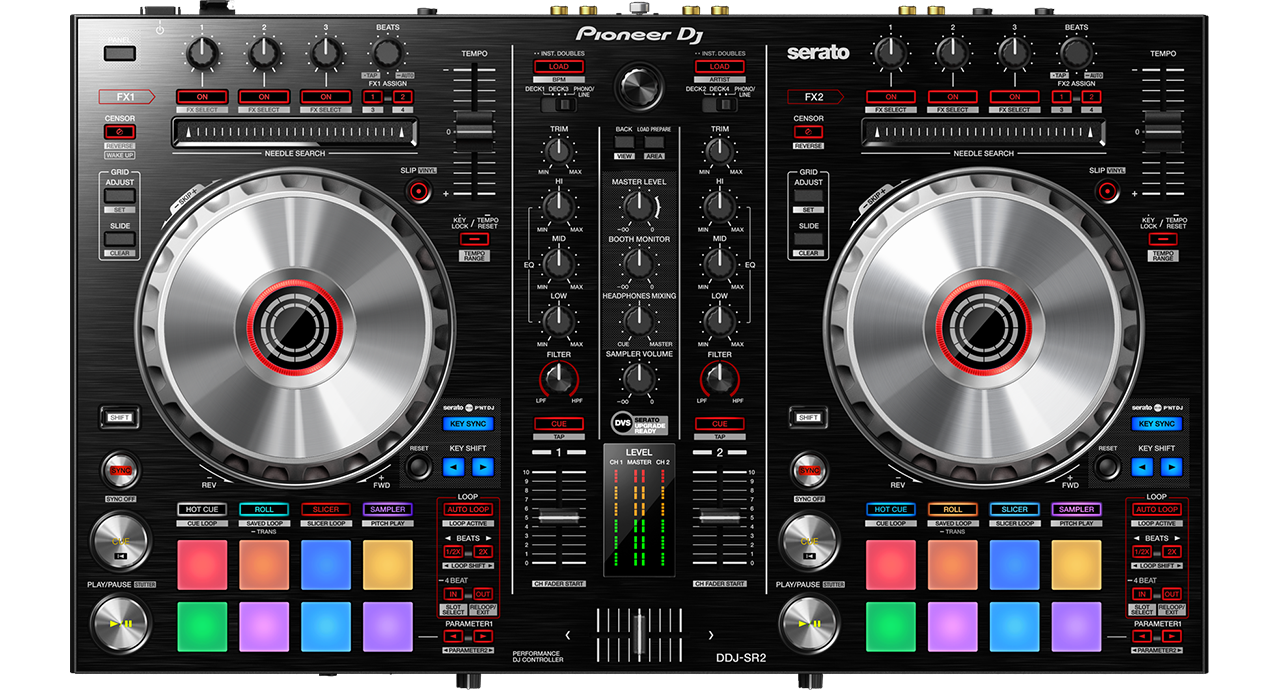Switch right deck pads to SAMPLER mode
The image size is (1280, 690).
(x=1076, y=509)
